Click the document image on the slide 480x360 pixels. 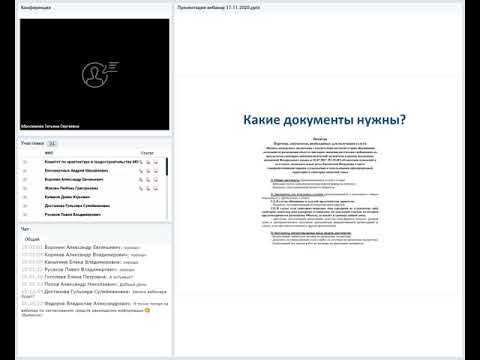click(321, 191)
